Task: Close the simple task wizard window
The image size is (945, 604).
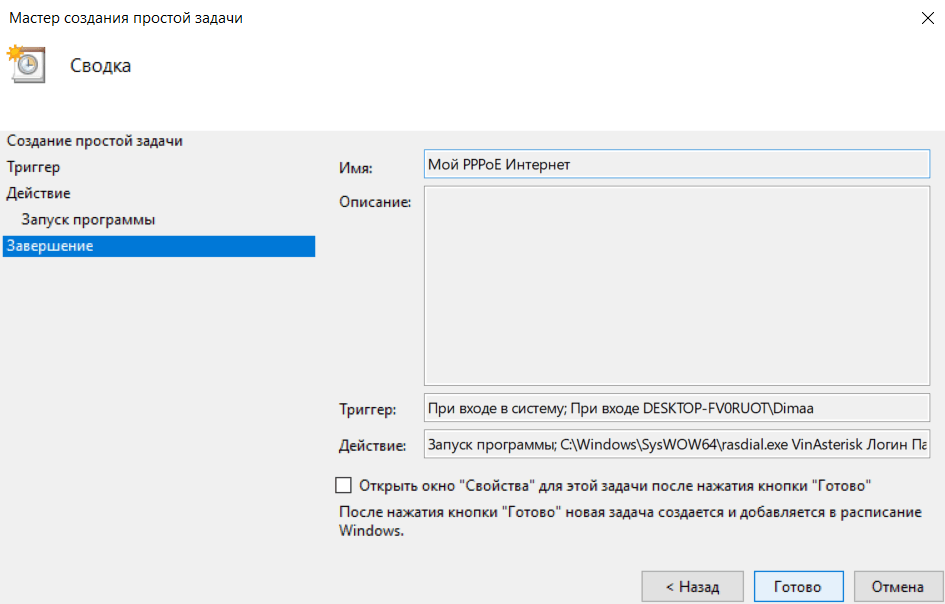Action: point(919,18)
